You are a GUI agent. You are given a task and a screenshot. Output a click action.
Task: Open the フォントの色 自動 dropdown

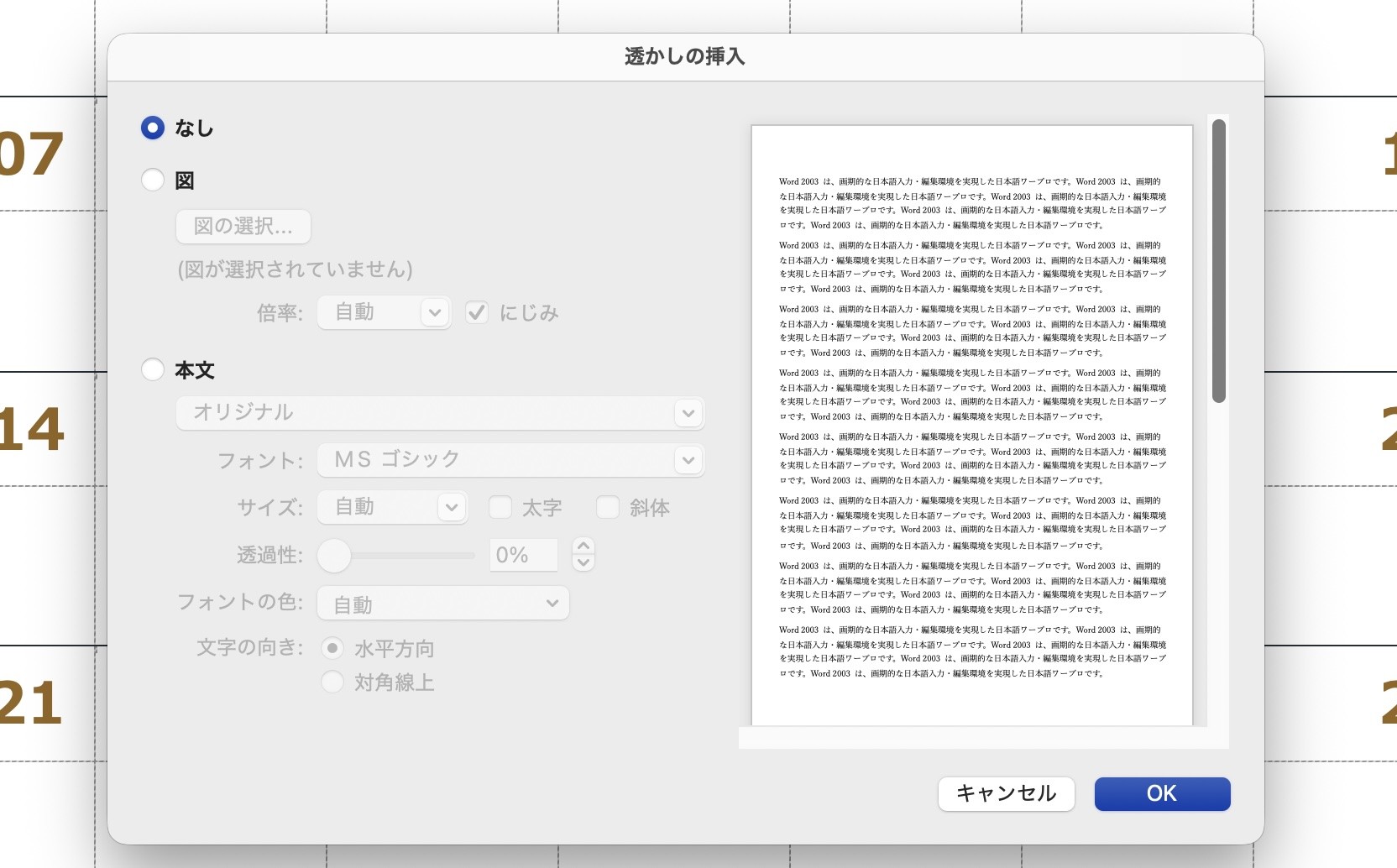443,604
